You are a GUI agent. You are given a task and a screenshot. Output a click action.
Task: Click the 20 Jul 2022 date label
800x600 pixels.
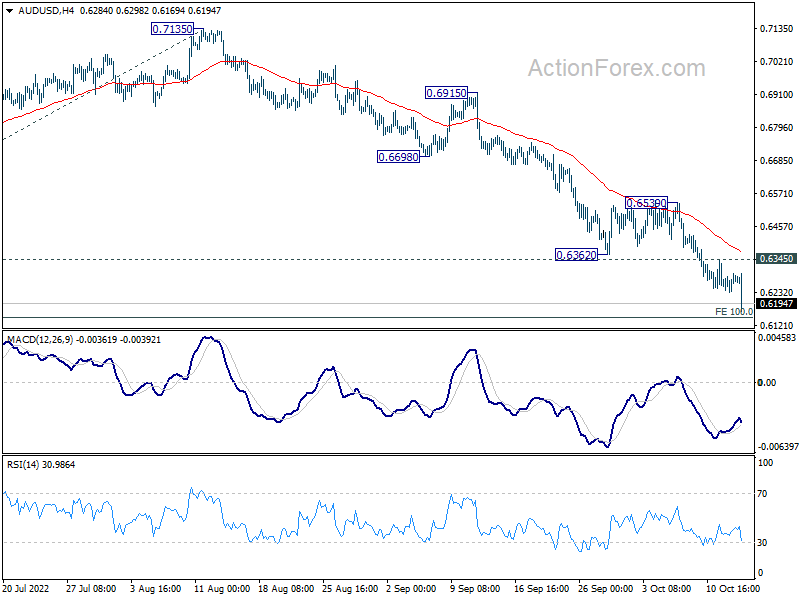coord(26,588)
